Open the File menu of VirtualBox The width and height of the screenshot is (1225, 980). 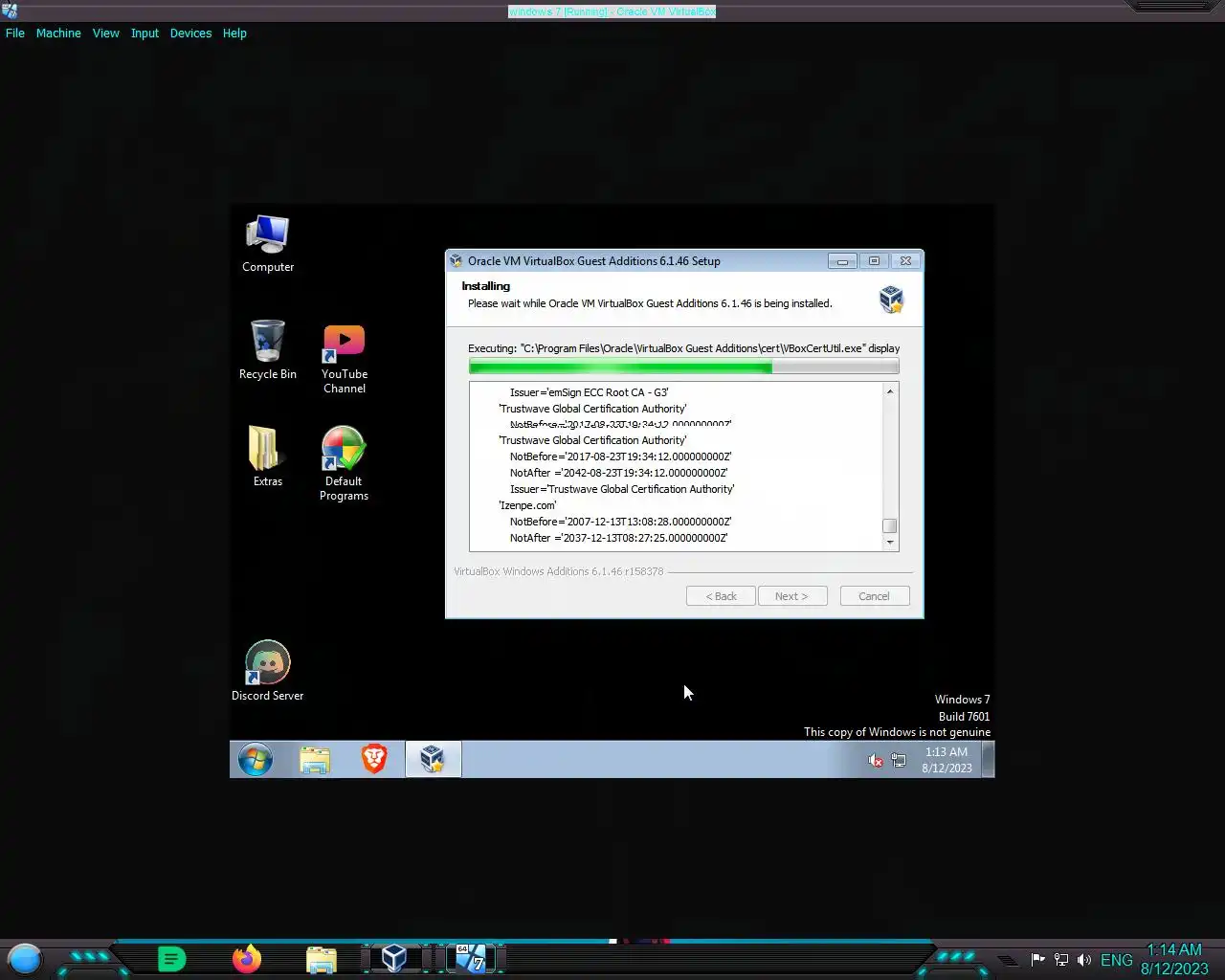(x=15, y=33)
